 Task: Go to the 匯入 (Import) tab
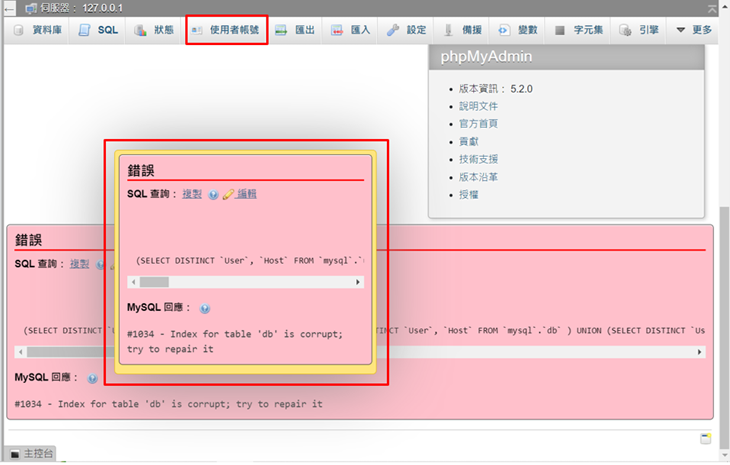pyautogui.click(x=351, y=30)
